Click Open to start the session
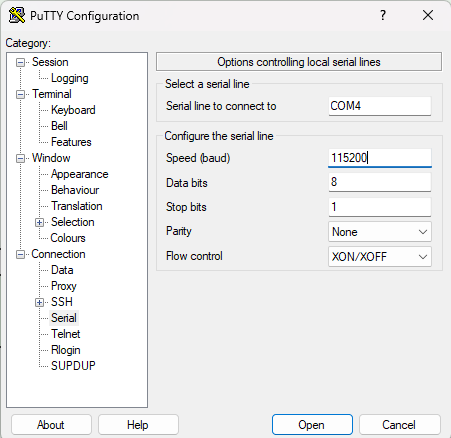451x438 pixels. tap(312, 425)
